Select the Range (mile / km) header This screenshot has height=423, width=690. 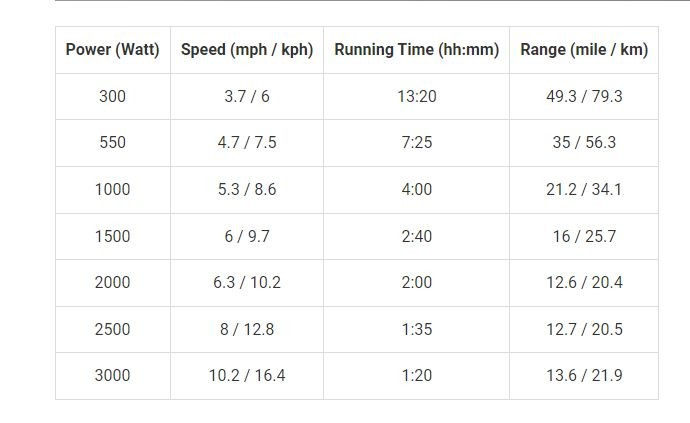point(584,50)
